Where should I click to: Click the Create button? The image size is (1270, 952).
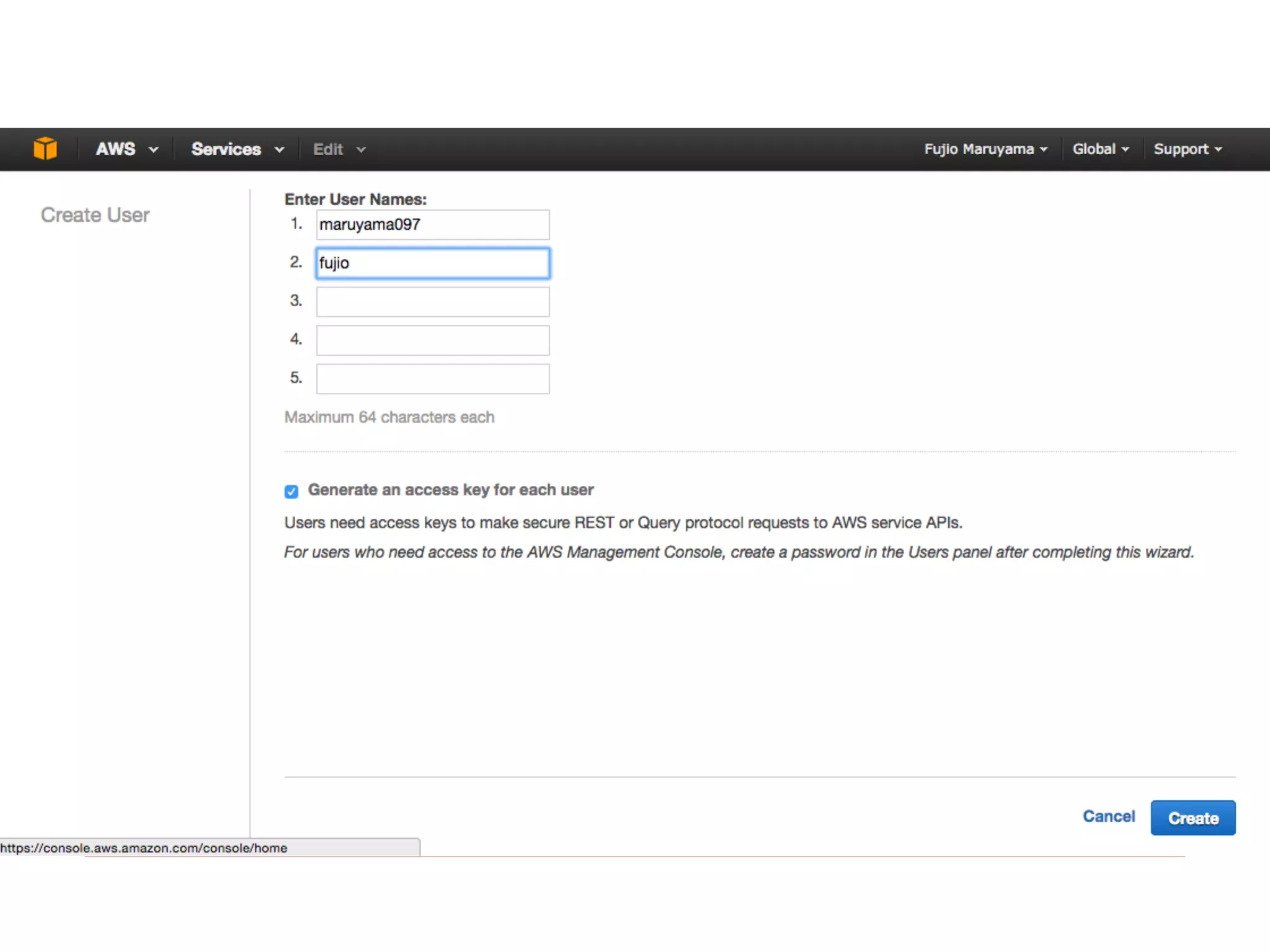(1192, 818)
